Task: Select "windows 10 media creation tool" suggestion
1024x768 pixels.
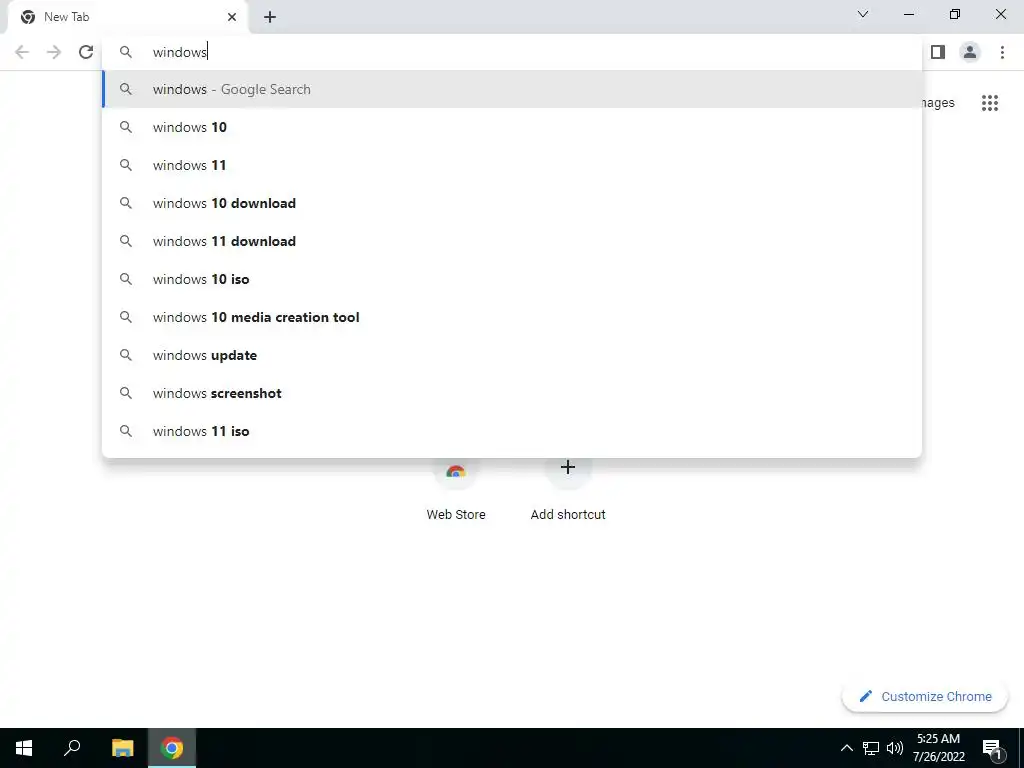Action: pyautogui.click(x=512, y=317)
